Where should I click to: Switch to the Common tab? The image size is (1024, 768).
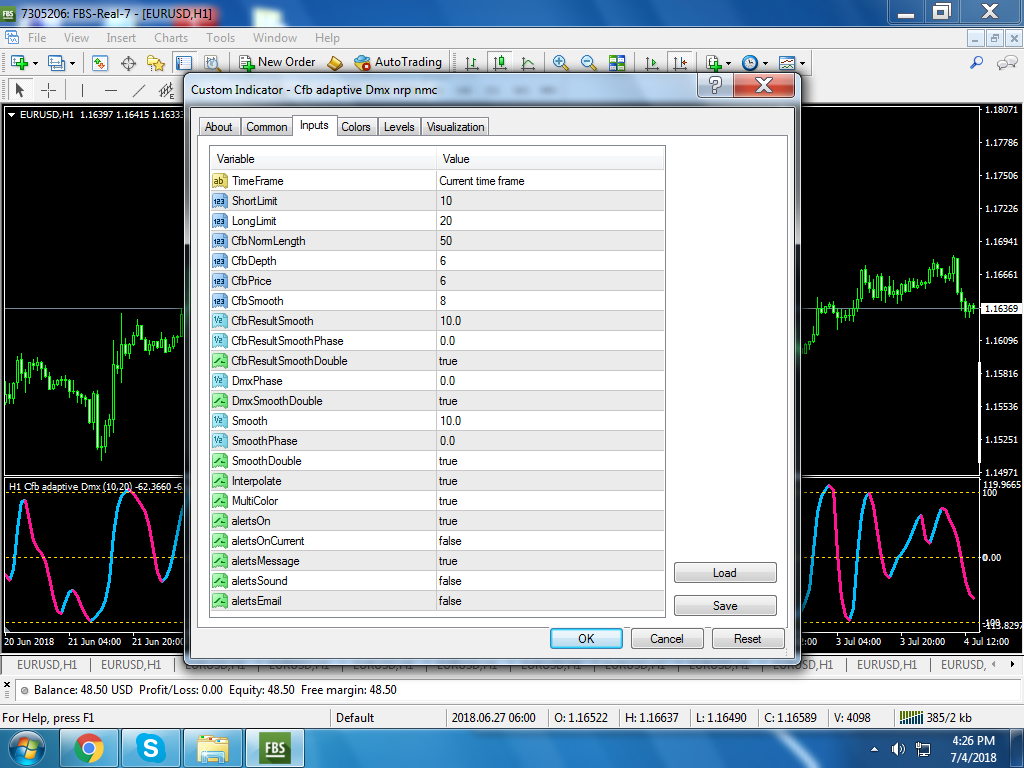[266, 127]
